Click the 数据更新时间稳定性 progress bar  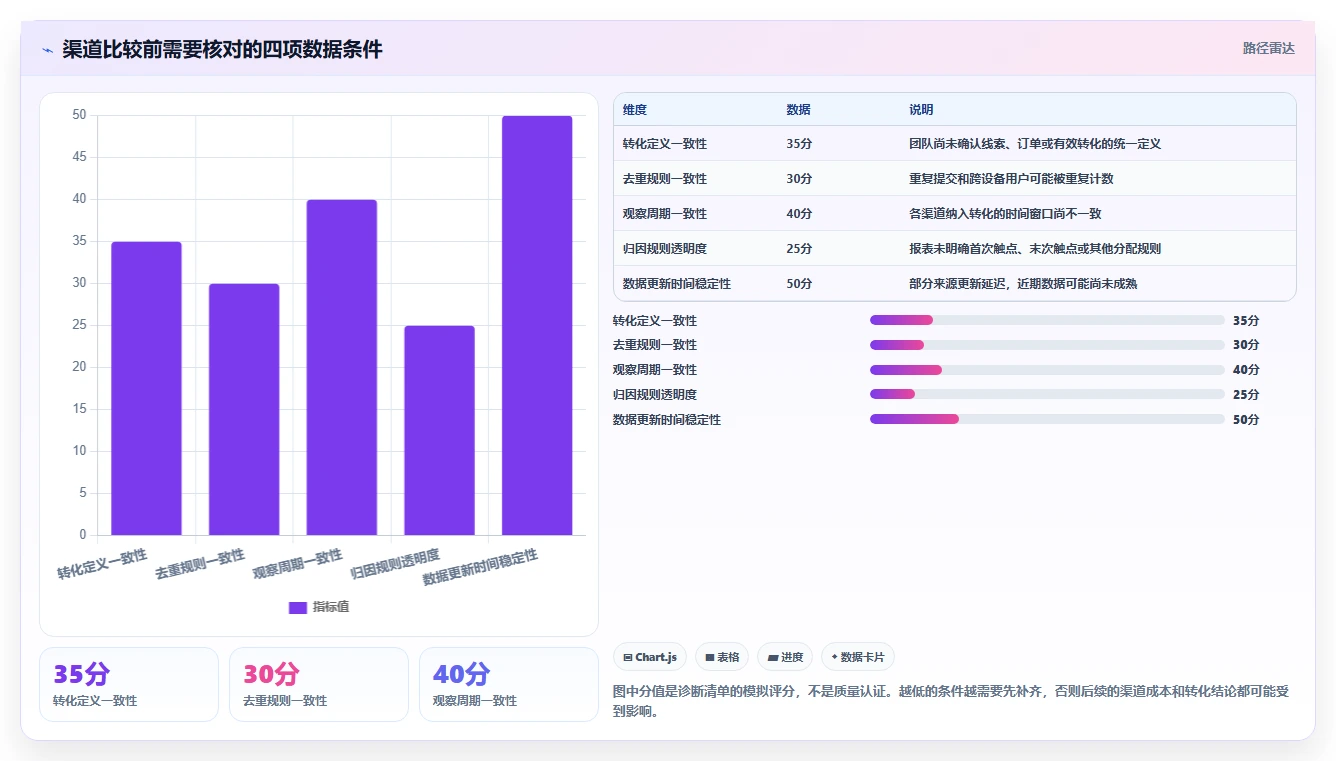coord(1047,419)
